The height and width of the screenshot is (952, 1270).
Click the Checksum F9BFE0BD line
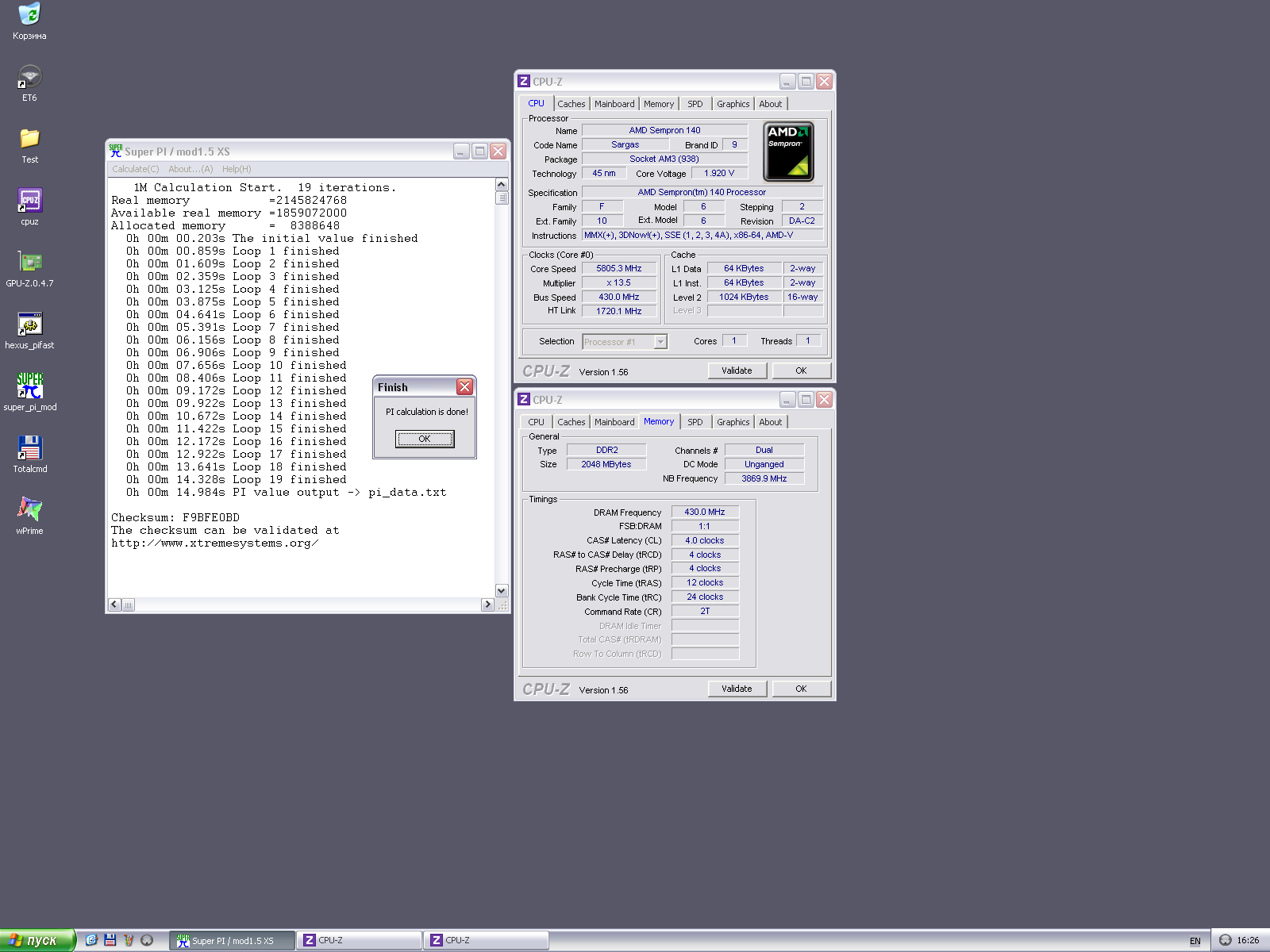175,517
